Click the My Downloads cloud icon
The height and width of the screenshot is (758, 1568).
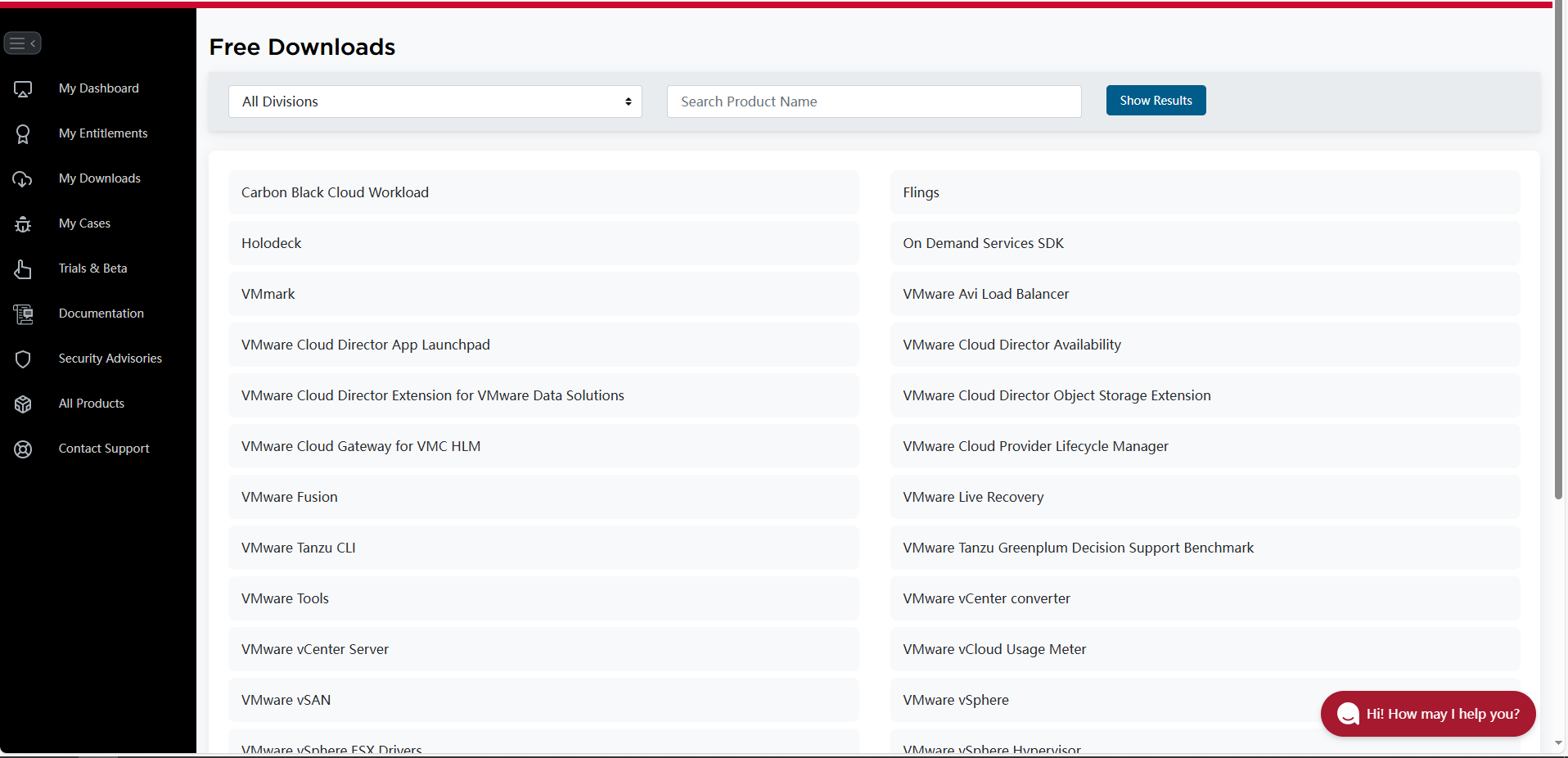tap(23, 178)
